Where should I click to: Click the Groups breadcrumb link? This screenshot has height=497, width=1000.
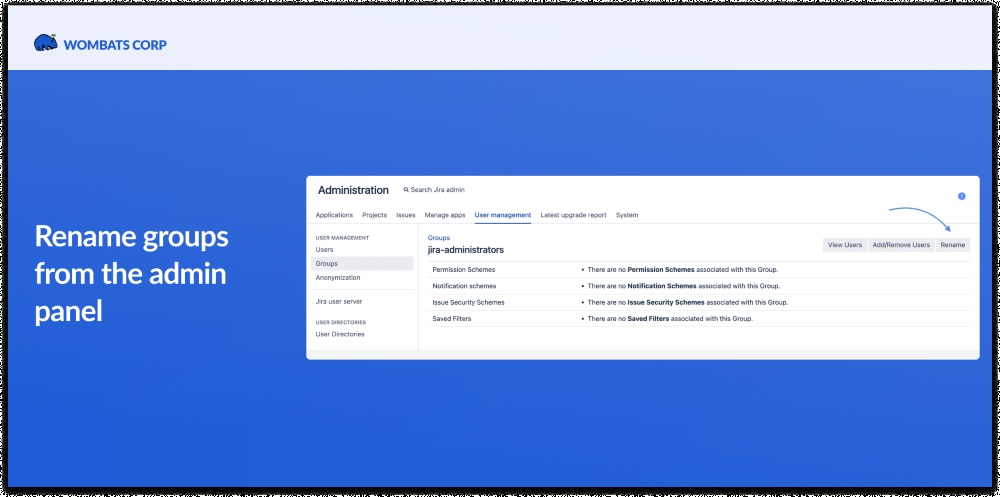(439, 237)
